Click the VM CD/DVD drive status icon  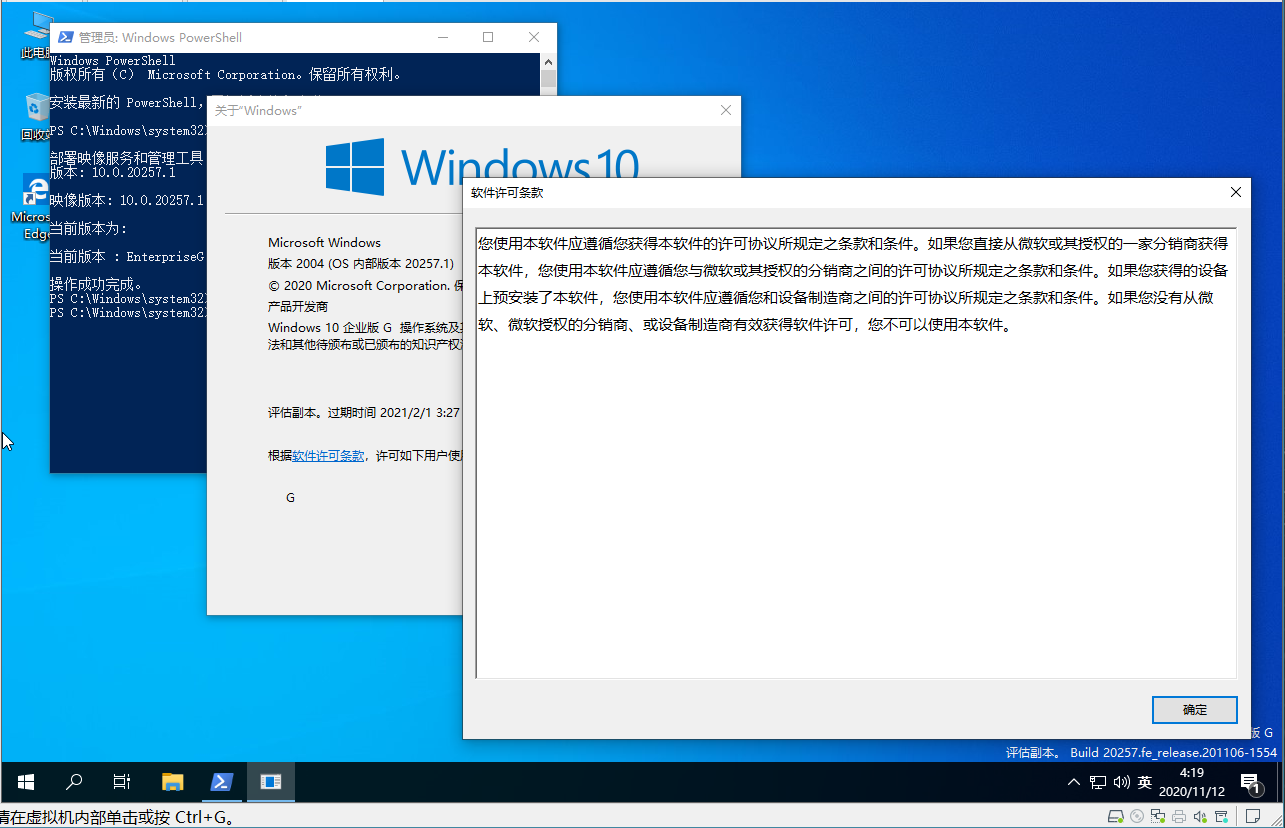pos(1137,816)
